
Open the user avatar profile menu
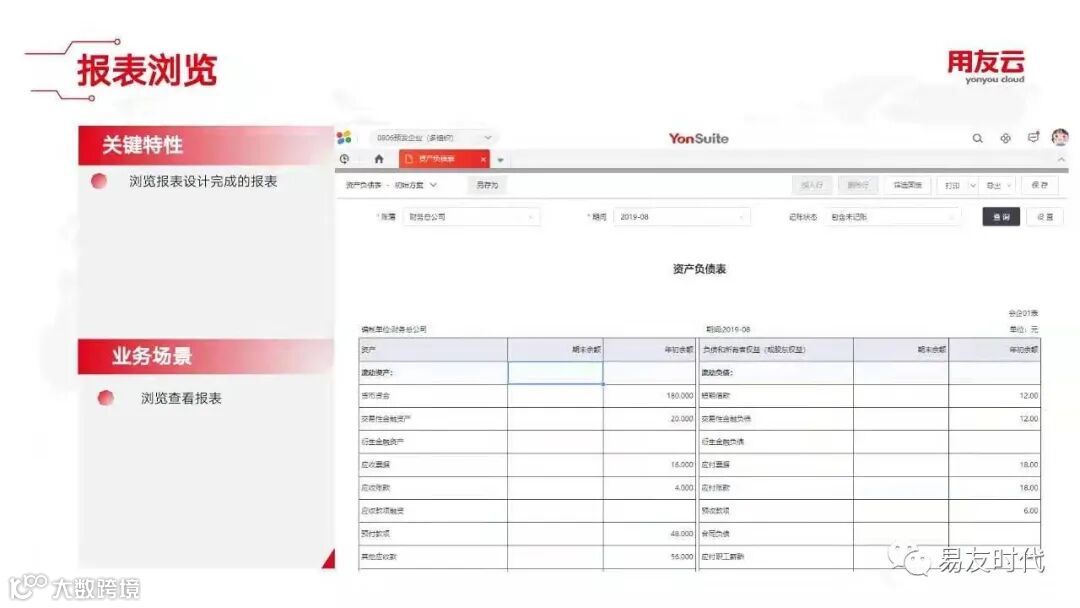(x=1060, y=137)
